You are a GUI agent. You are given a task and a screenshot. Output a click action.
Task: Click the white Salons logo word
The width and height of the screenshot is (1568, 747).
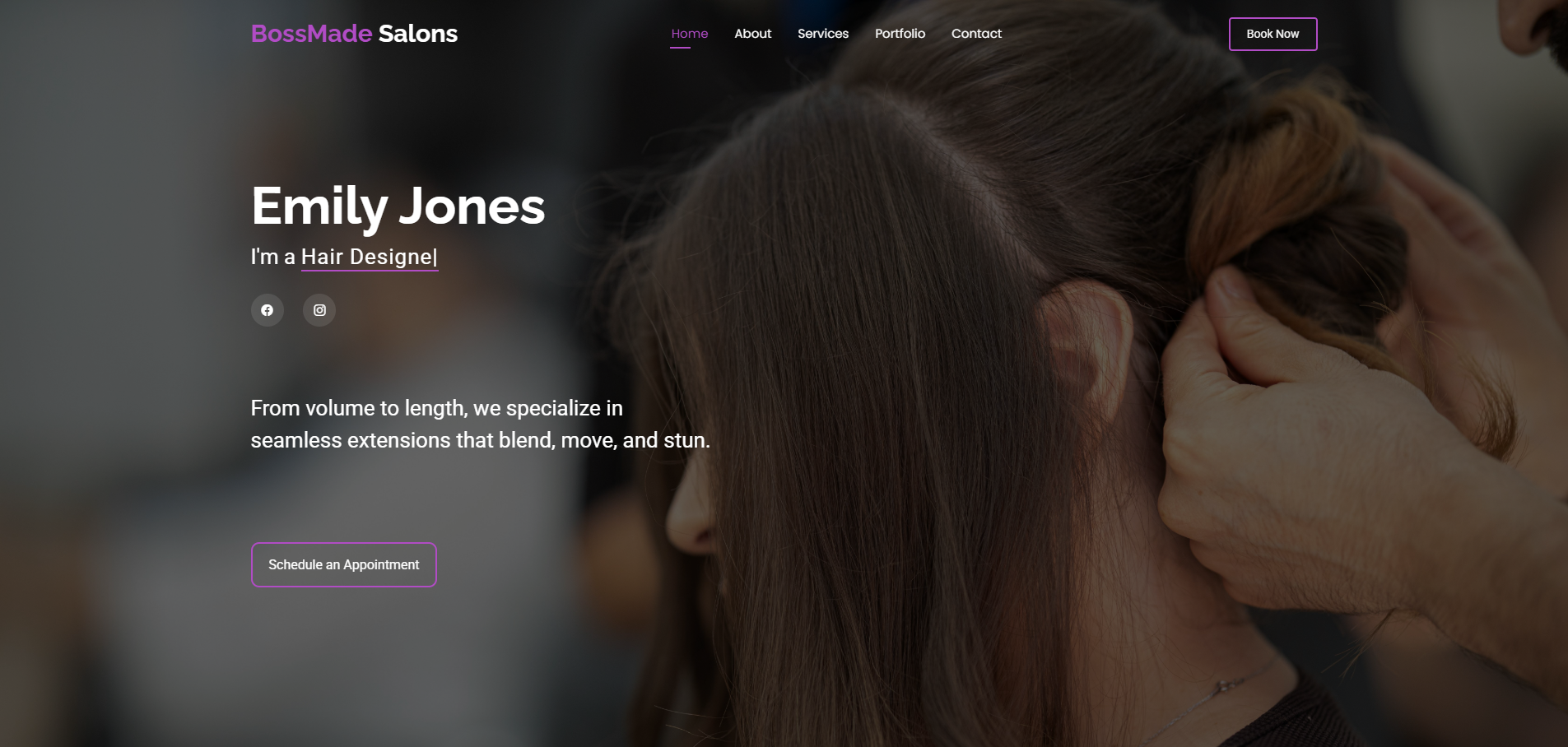[418, 34]
